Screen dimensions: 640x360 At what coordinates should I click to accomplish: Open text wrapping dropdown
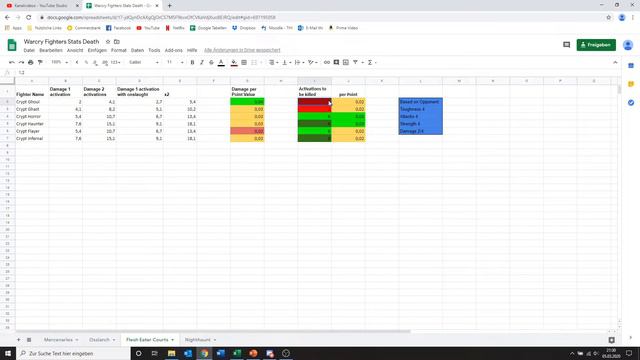click(x=299, y=62)
